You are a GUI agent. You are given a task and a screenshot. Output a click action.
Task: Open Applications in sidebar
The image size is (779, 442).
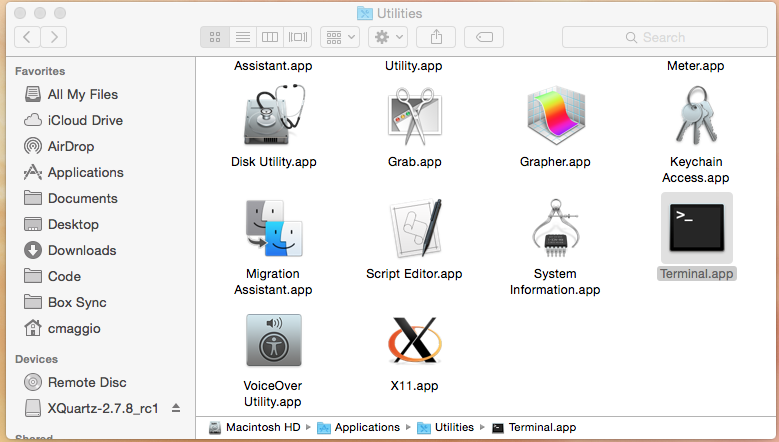(74, 172)
